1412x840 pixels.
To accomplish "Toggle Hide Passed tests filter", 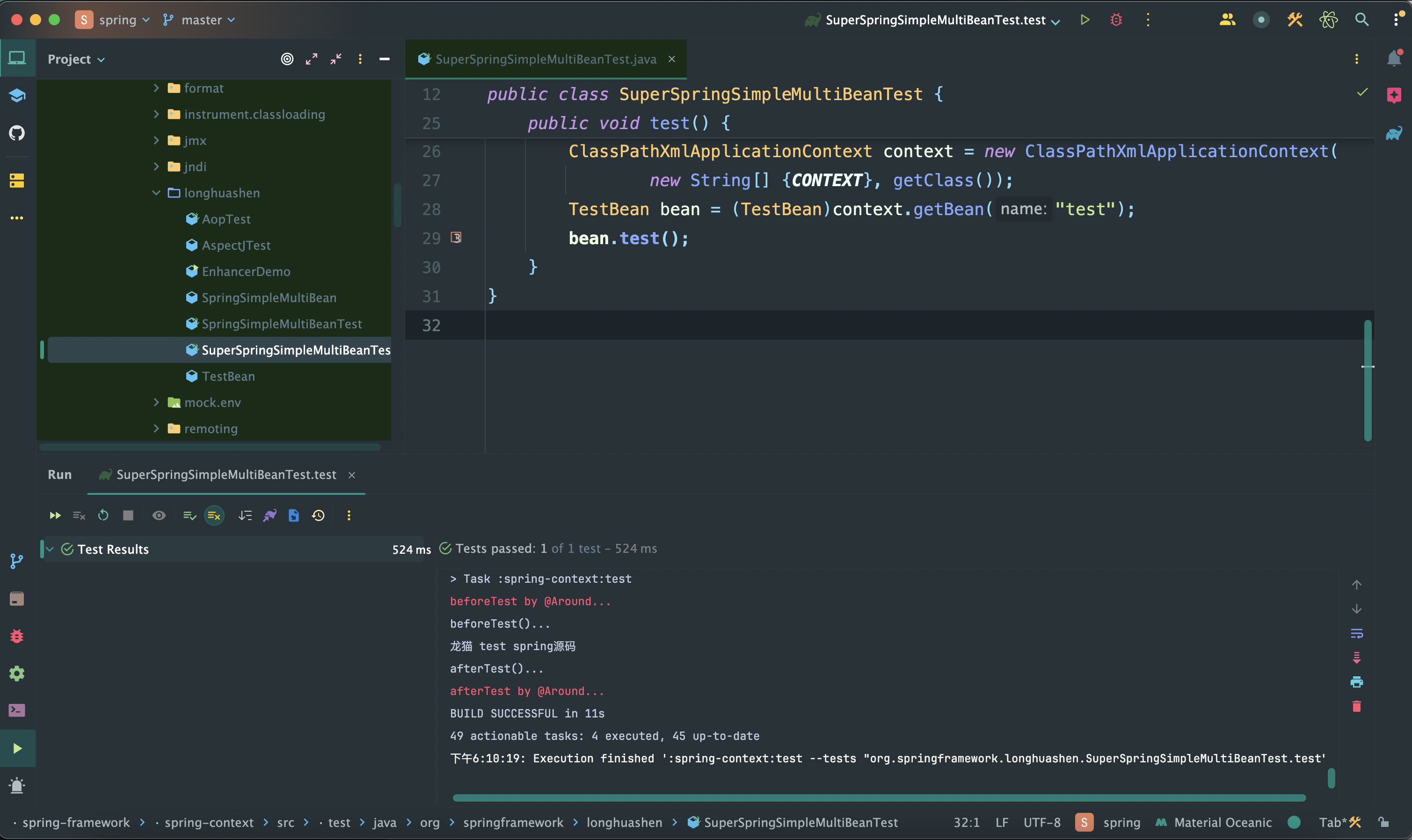I will [213, 515].
